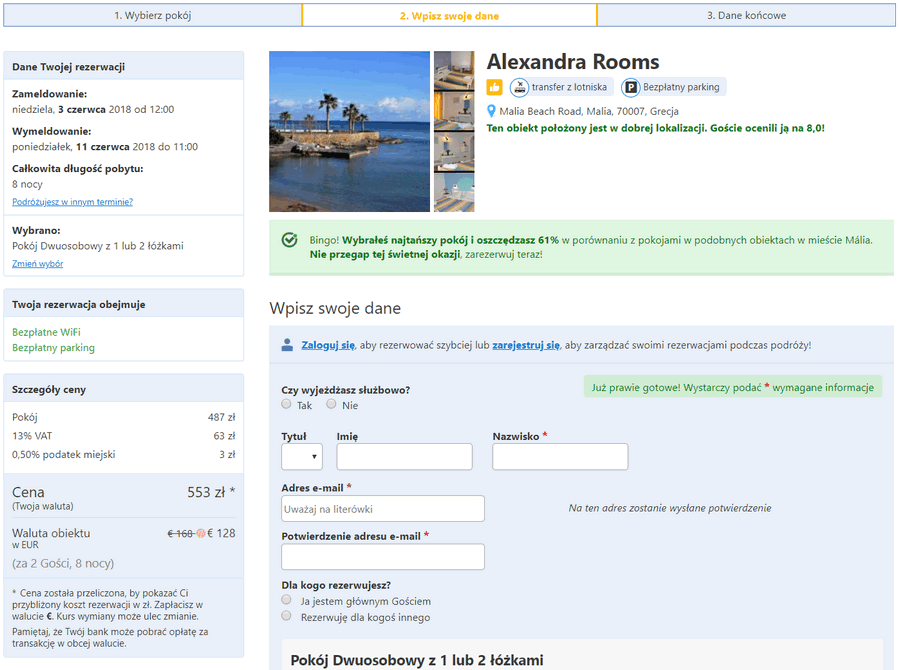Click 'Zaloguj się' link

pos(328,345)
